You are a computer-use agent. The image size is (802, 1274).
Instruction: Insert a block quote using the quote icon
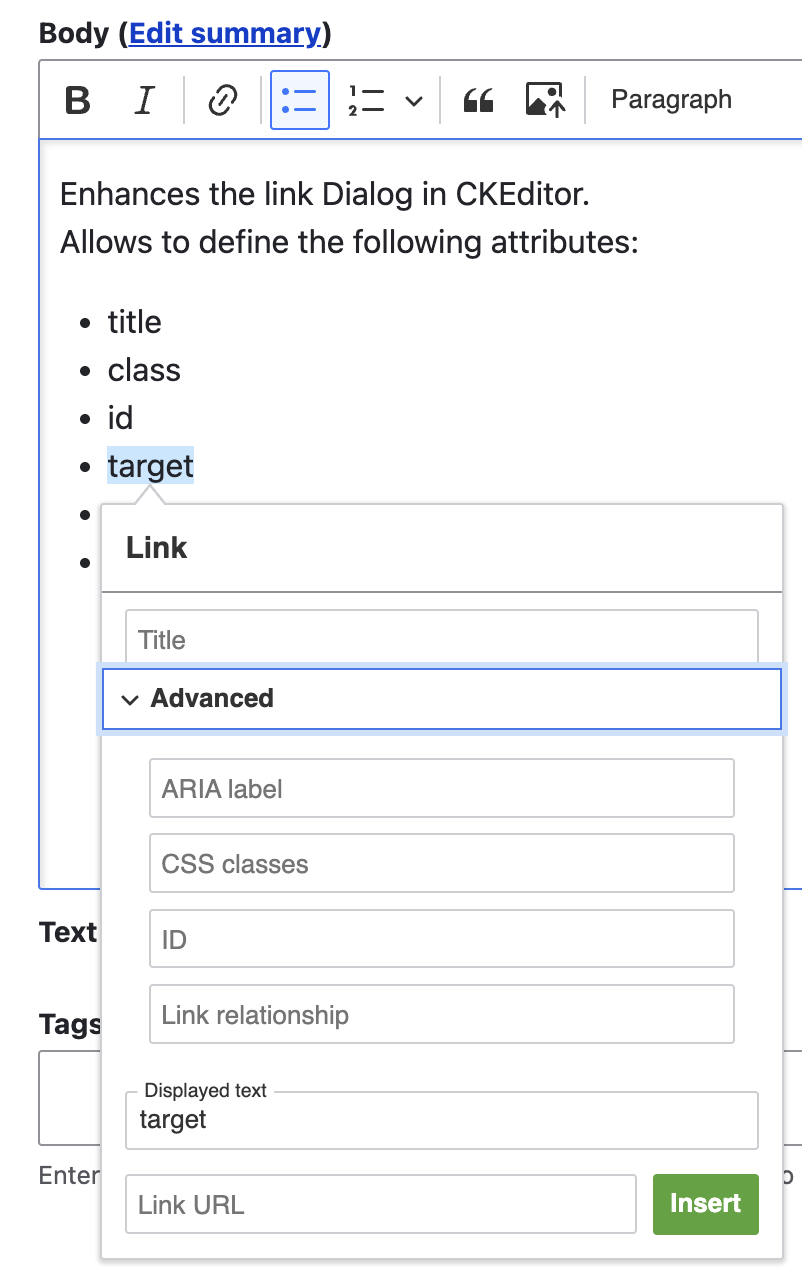pos(478,99)
